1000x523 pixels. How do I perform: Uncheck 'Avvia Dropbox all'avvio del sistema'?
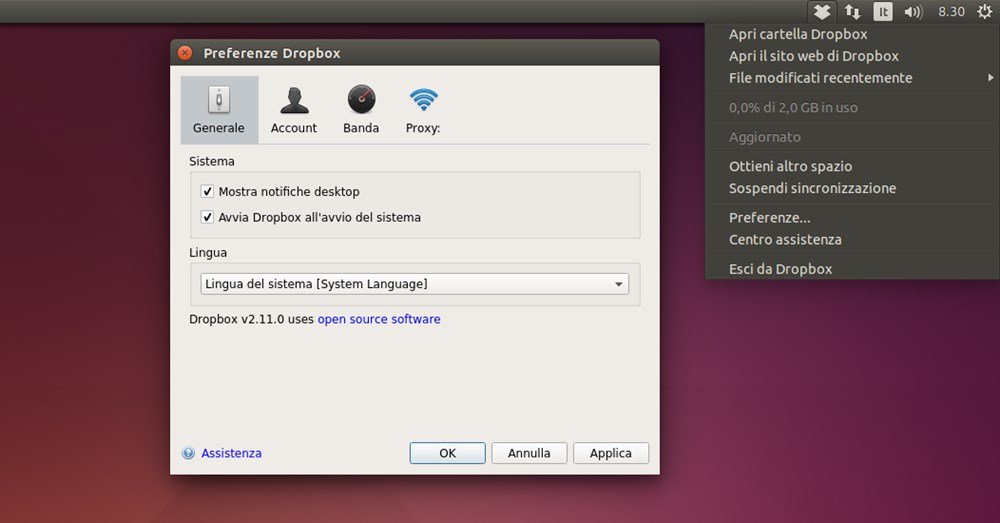tap(208, 217)
